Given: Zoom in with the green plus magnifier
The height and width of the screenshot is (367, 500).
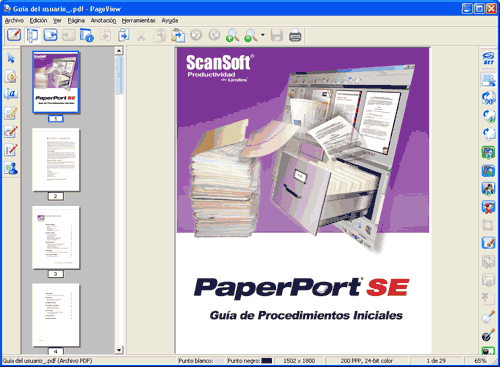Looking at the screenshot, I should (x=232, y=35).
